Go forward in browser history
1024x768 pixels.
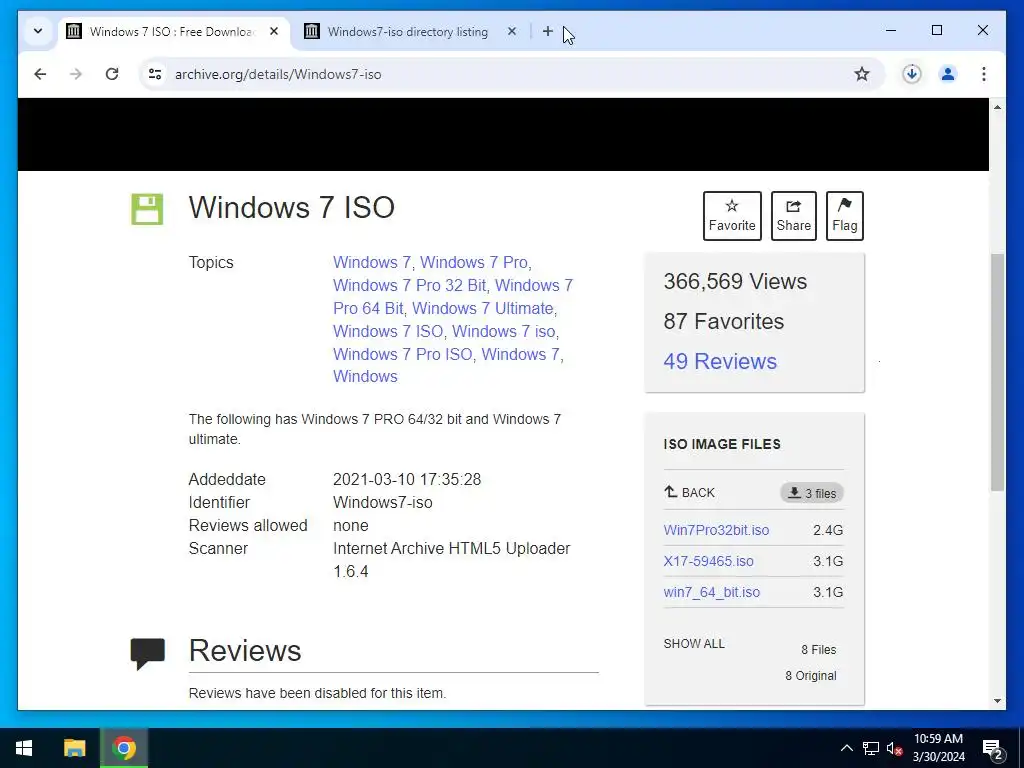coord(76,74)
